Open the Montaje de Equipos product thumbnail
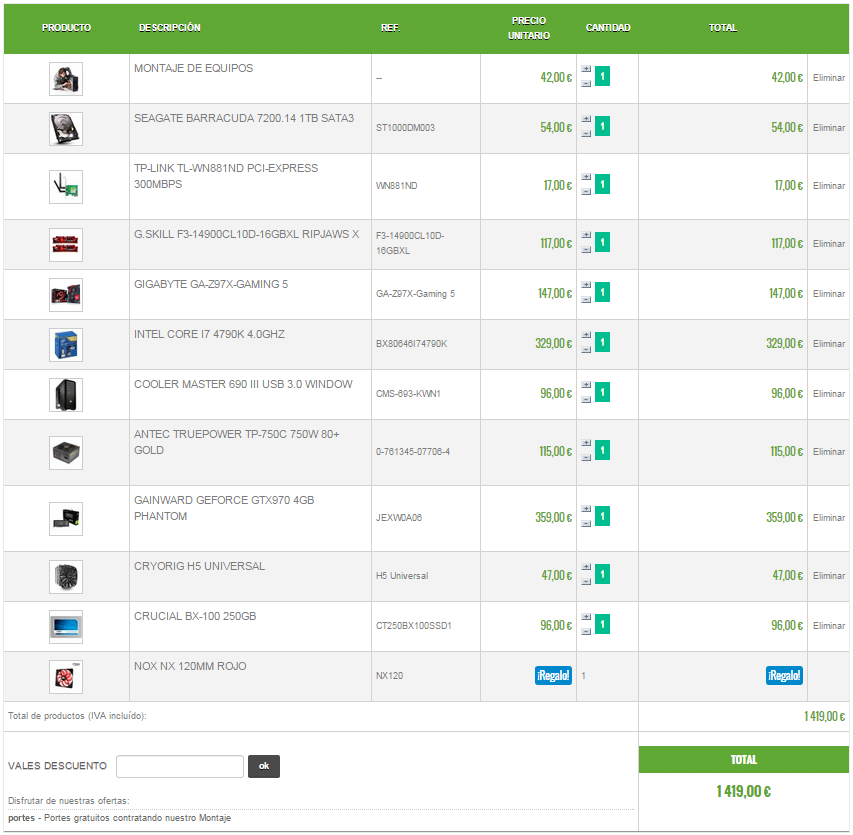The image size is (853, 835). 66,79
